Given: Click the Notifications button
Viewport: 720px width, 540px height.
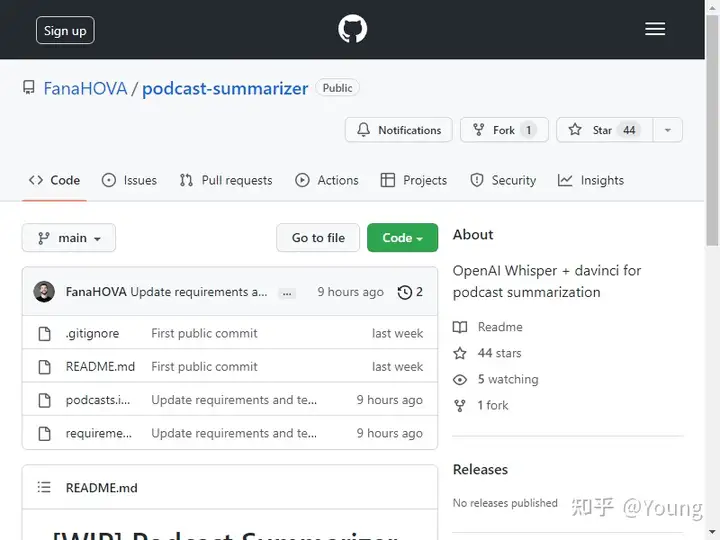Looking at the screenshot, I should pyautogui.click(x=399, y=130).
